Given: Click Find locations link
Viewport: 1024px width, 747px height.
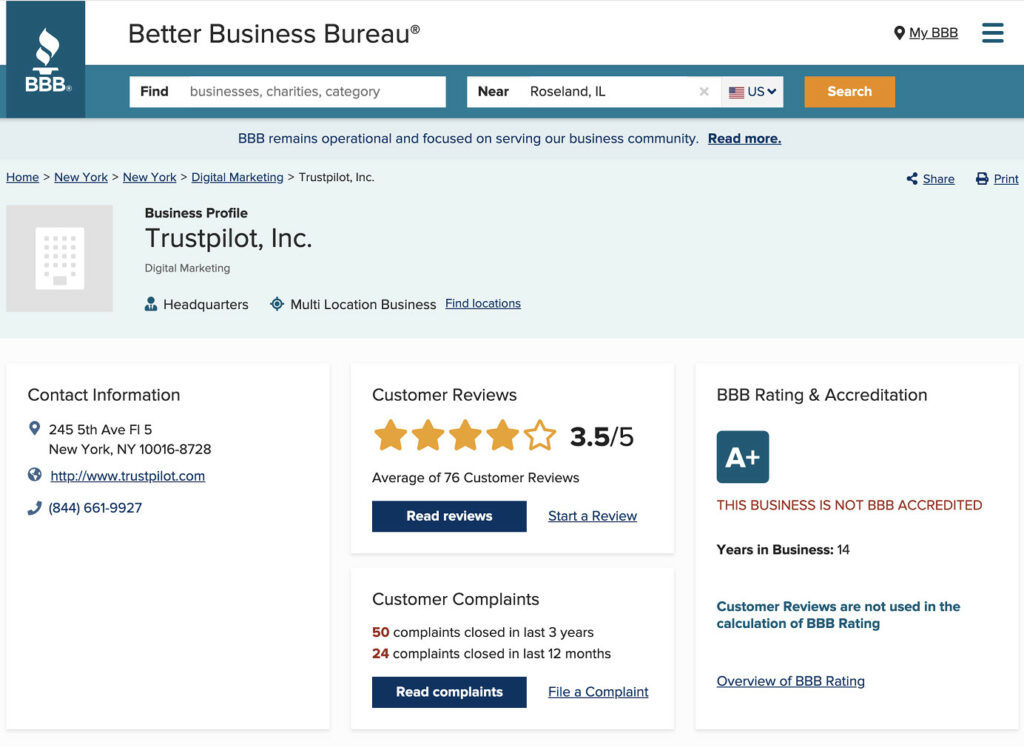Looking at the screenshot, I should 483,304.
